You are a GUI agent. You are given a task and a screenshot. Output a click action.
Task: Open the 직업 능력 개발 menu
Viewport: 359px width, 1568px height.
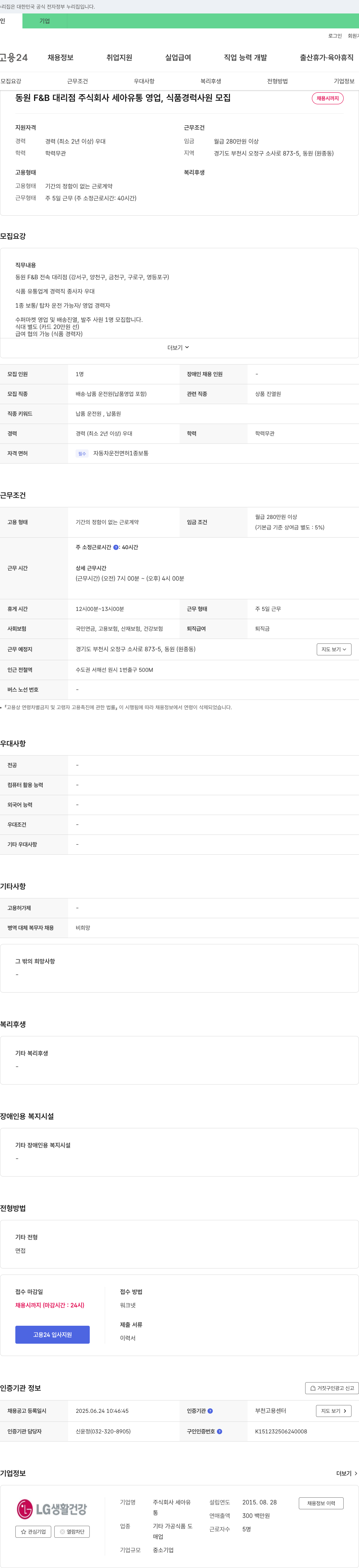(x=245, y=57)
